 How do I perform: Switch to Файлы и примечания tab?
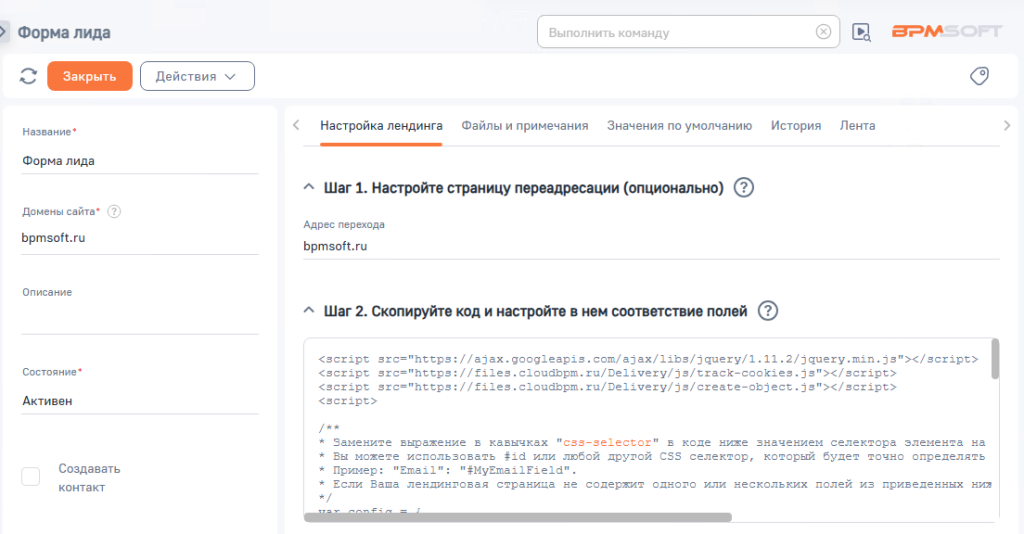pos(524,125)
